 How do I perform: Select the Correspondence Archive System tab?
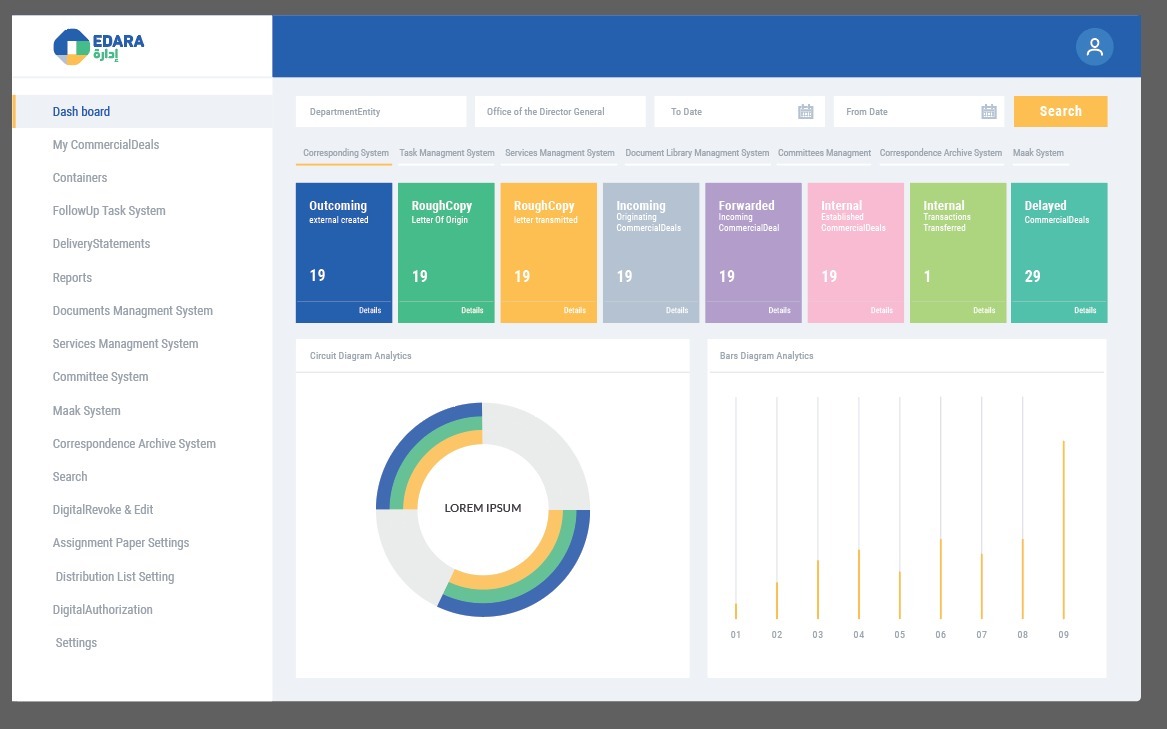(940, 153)
